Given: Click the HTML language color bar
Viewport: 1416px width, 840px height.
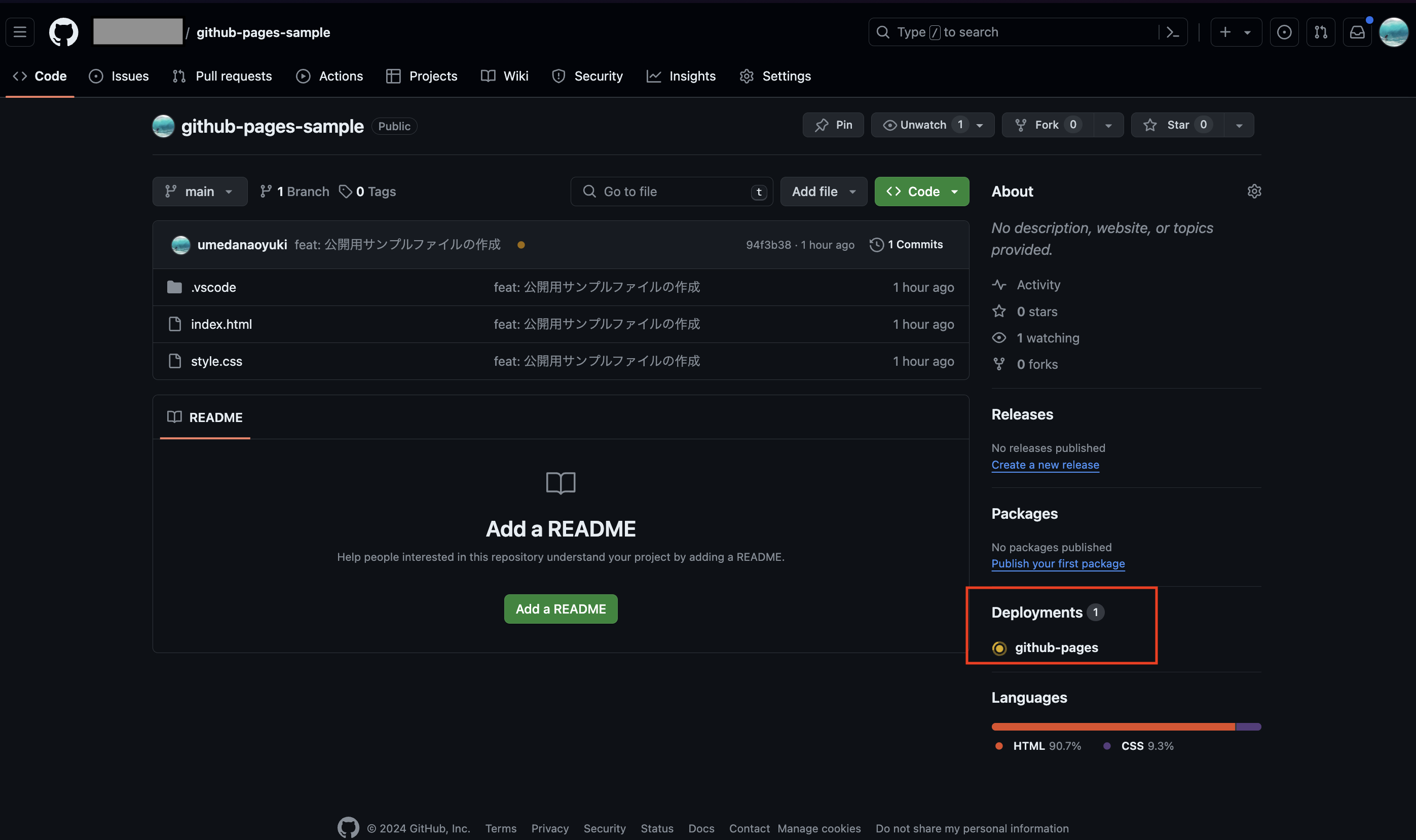Looking at the screenshot, I should (1112, 727).
